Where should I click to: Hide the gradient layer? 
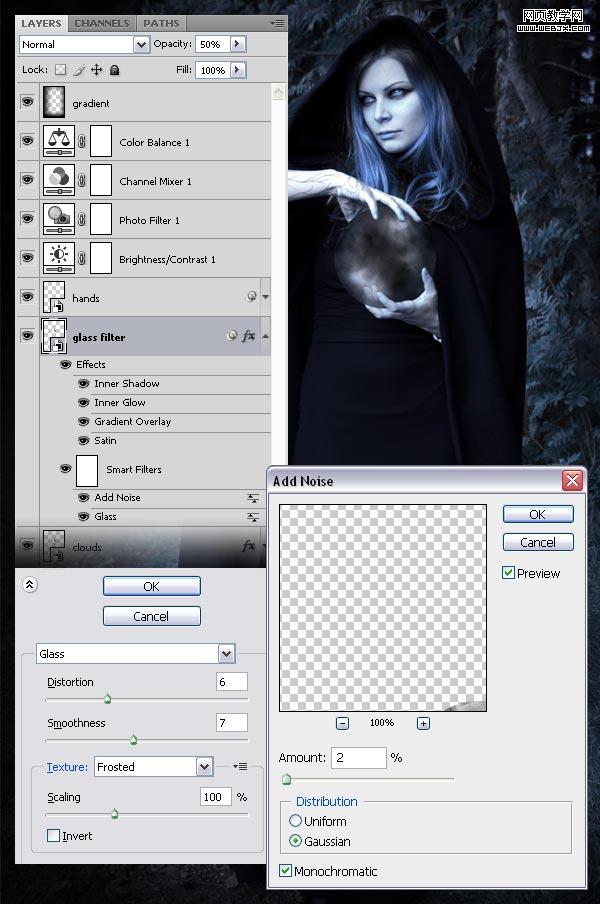pos(27,102)
